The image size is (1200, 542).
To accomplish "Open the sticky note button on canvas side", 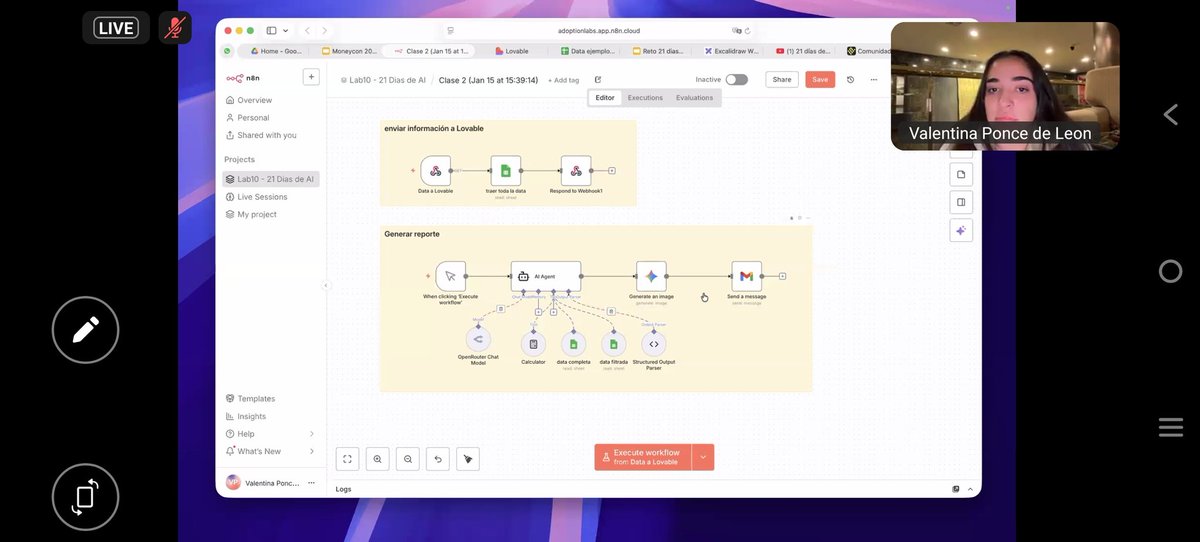I will [961, 174].
